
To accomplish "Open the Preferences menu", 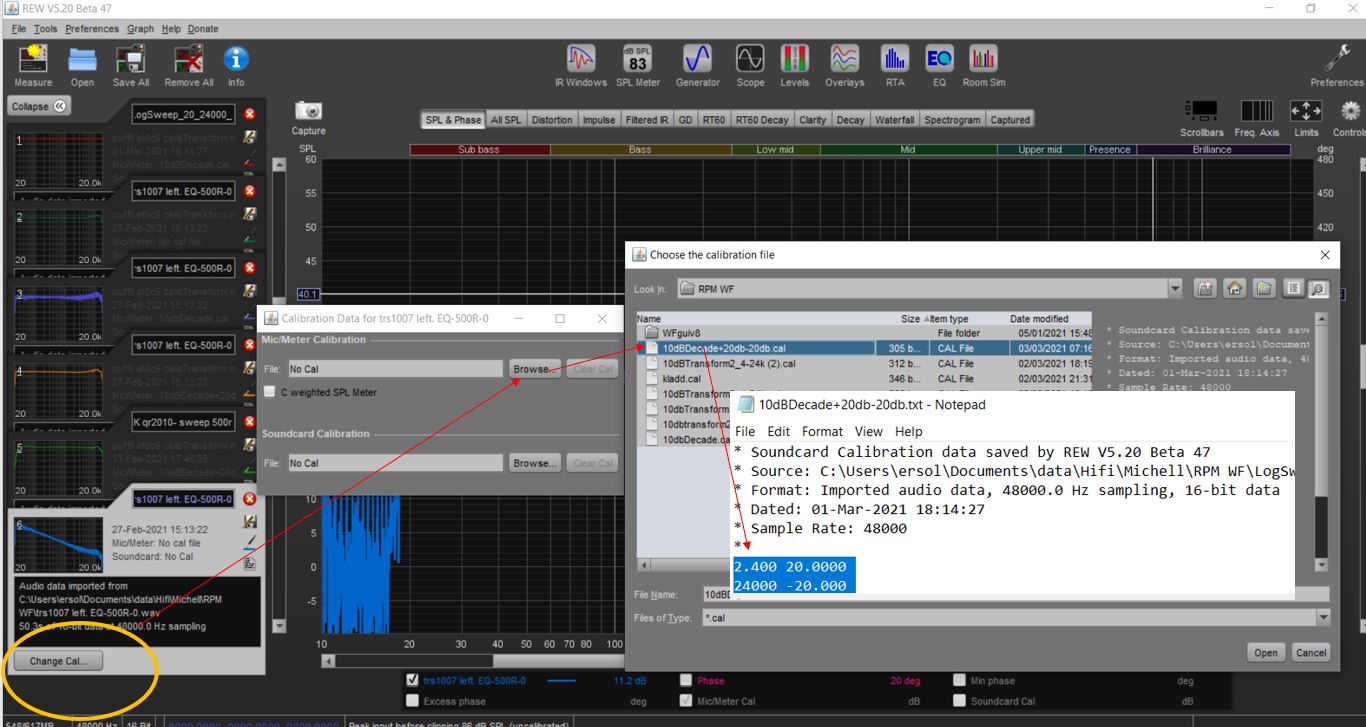I will [x=92, y=29].
